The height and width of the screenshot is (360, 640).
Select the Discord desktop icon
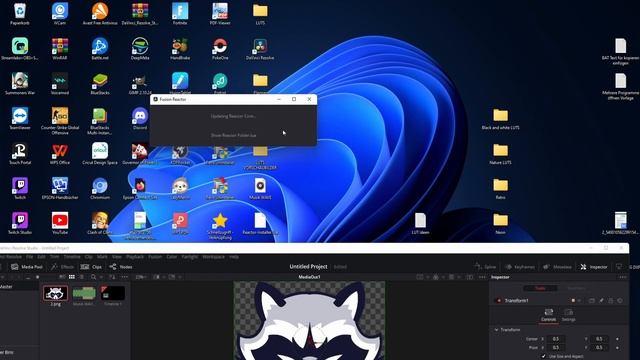140,118
